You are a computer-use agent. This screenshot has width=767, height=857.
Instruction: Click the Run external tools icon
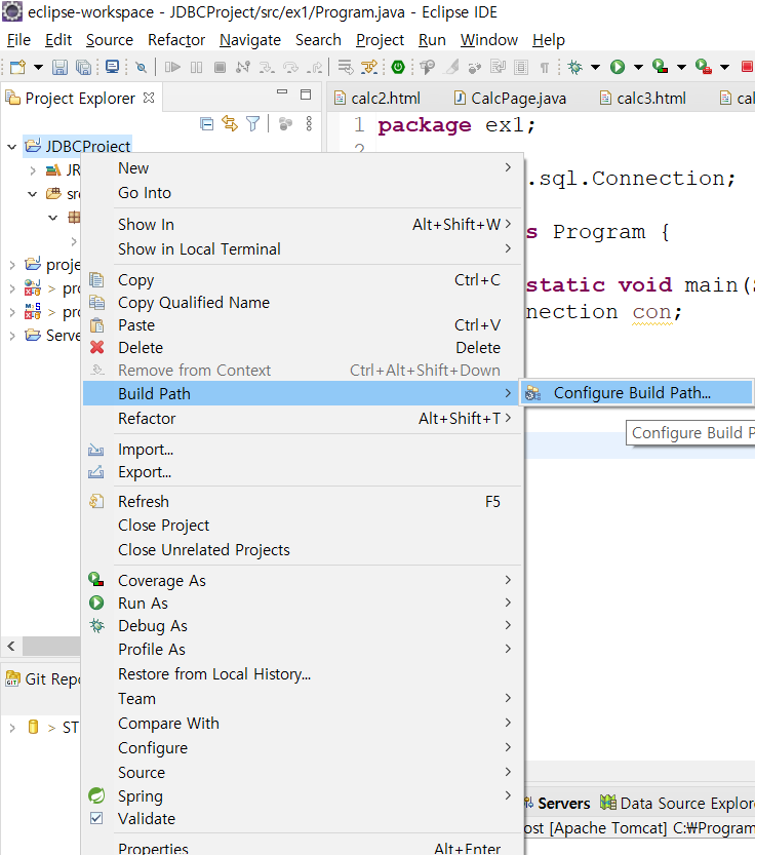[704, 67]
